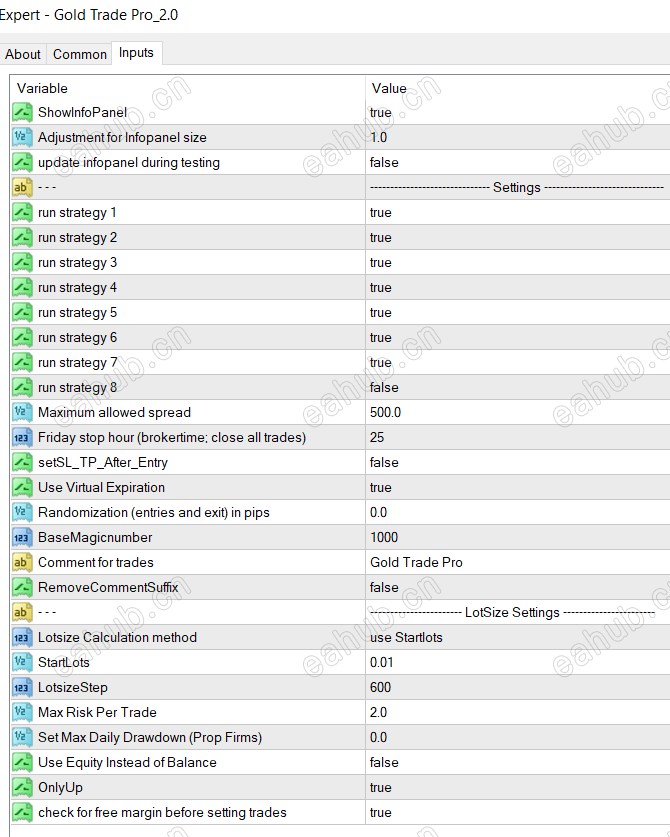
Task: Click the Use Virtual Expiration icon
Action: coord(22,487)
